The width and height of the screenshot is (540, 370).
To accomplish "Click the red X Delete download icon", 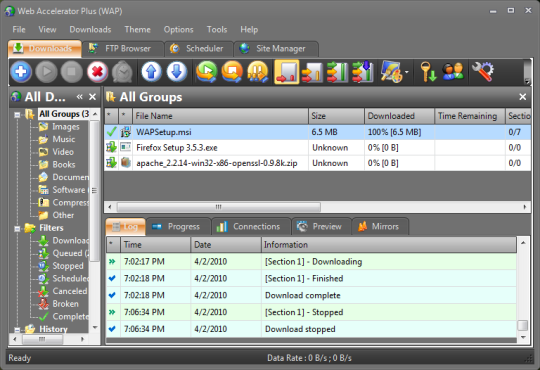I will coord(97,72).
